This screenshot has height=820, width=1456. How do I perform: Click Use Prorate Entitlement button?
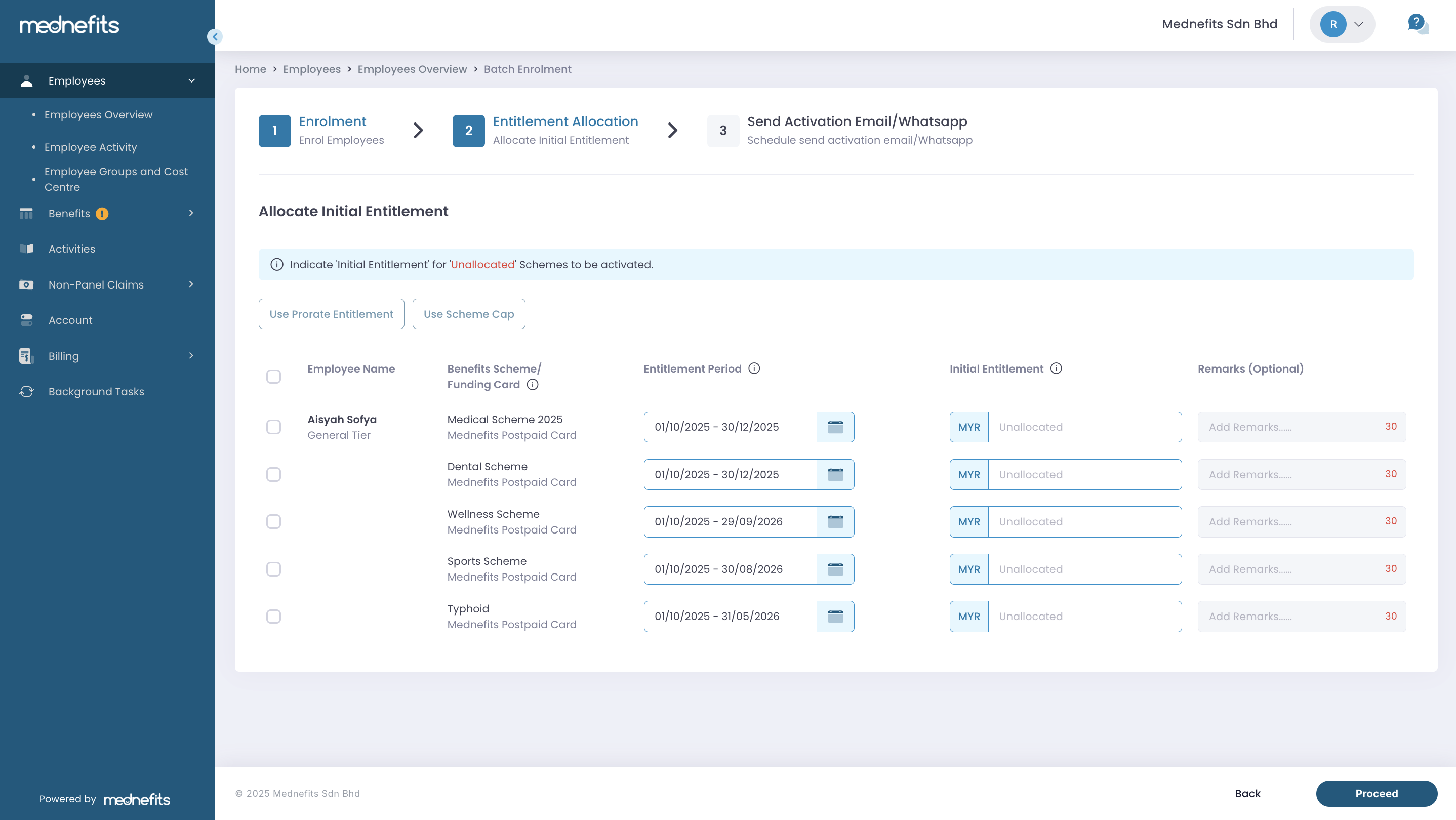point(331,314)
